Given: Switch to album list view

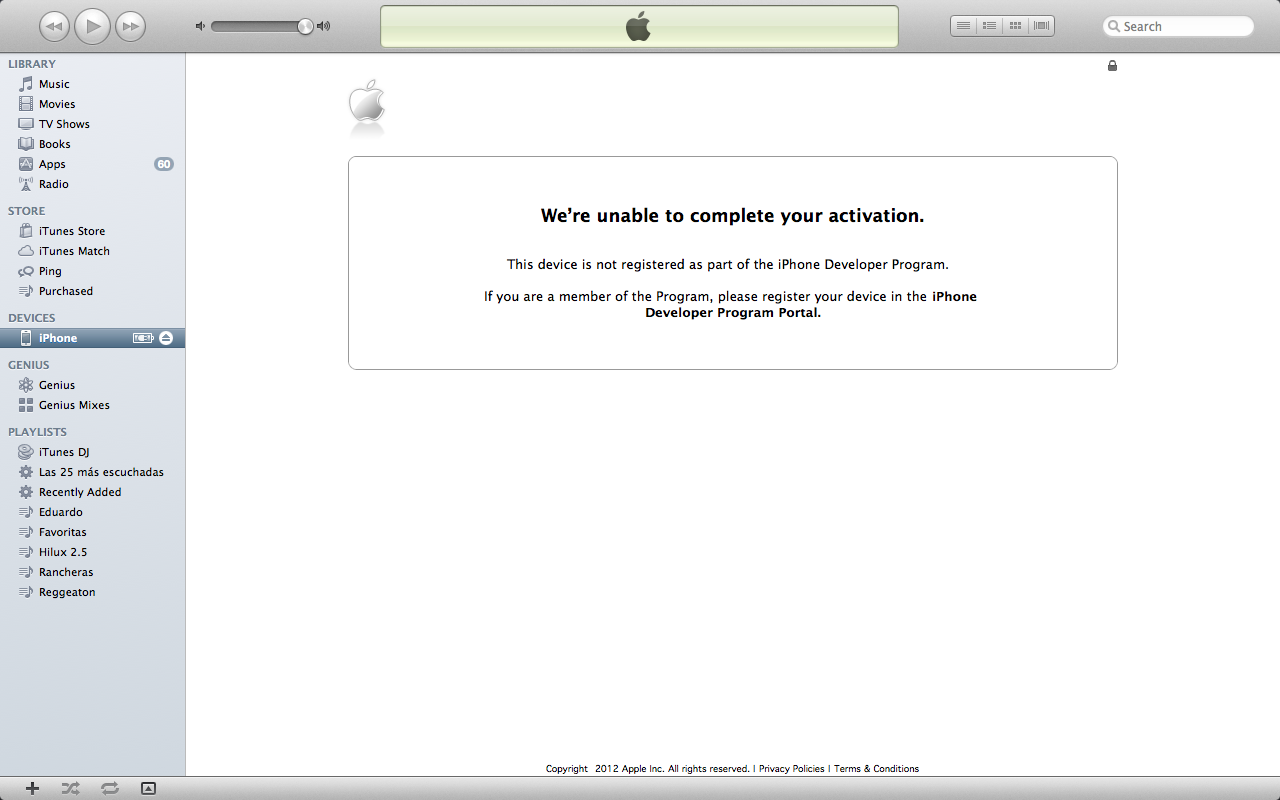Looking at the screenshot, I should pos(989,26).
